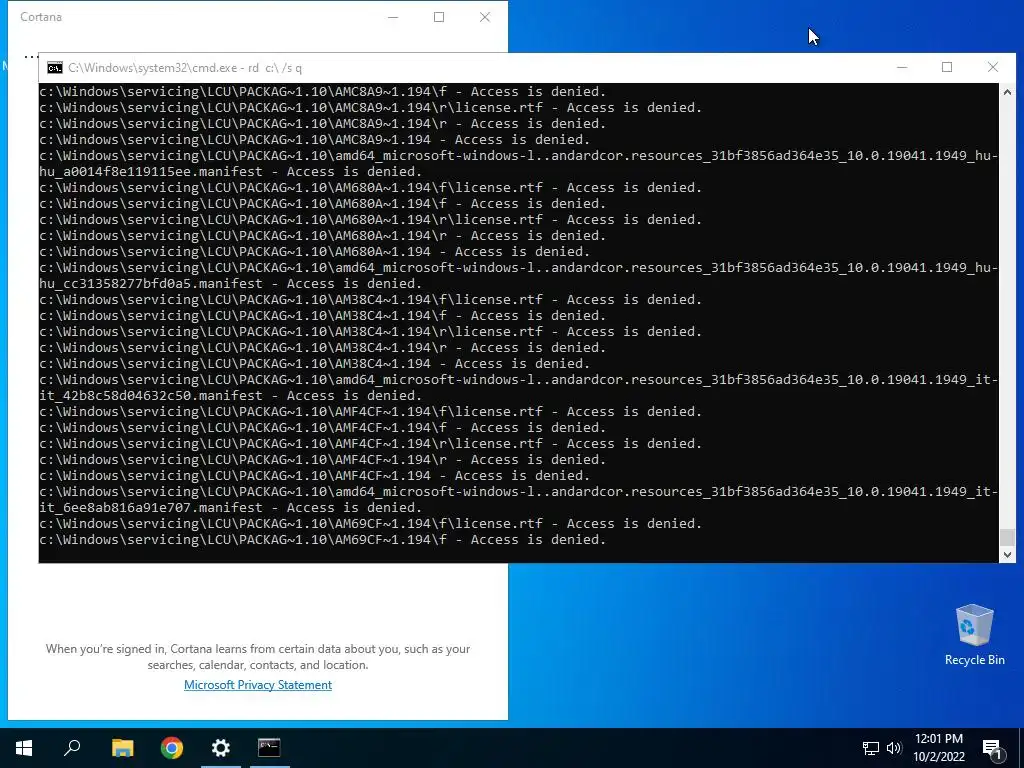Click the Cortana window title text
The height and width of the screenshot is (768, 1024).
(41, 17)
